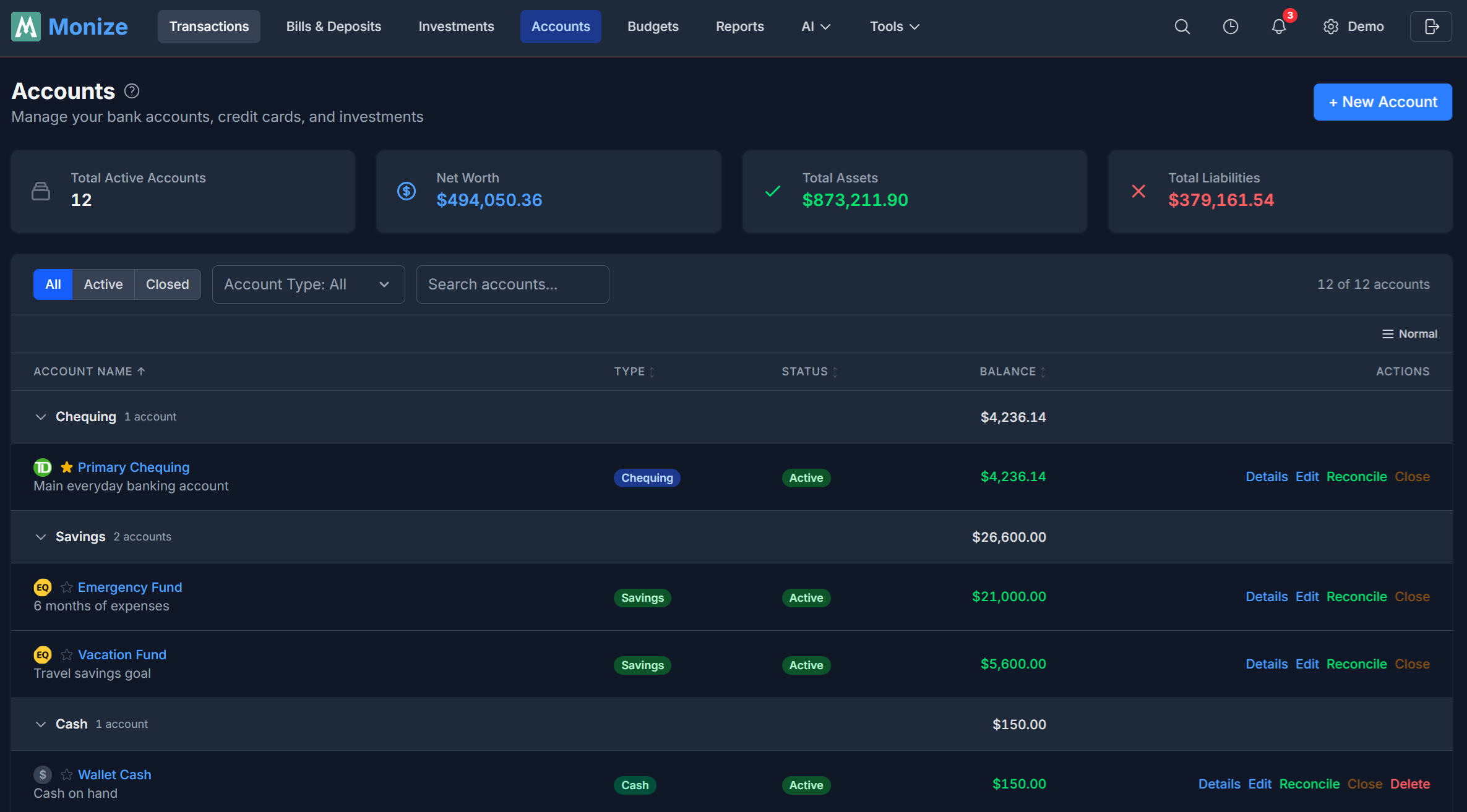The height and width of the screenshot is (812, 1467).
Task: Click the Net Worth dollar circle icon
Action: coord(407,191)
